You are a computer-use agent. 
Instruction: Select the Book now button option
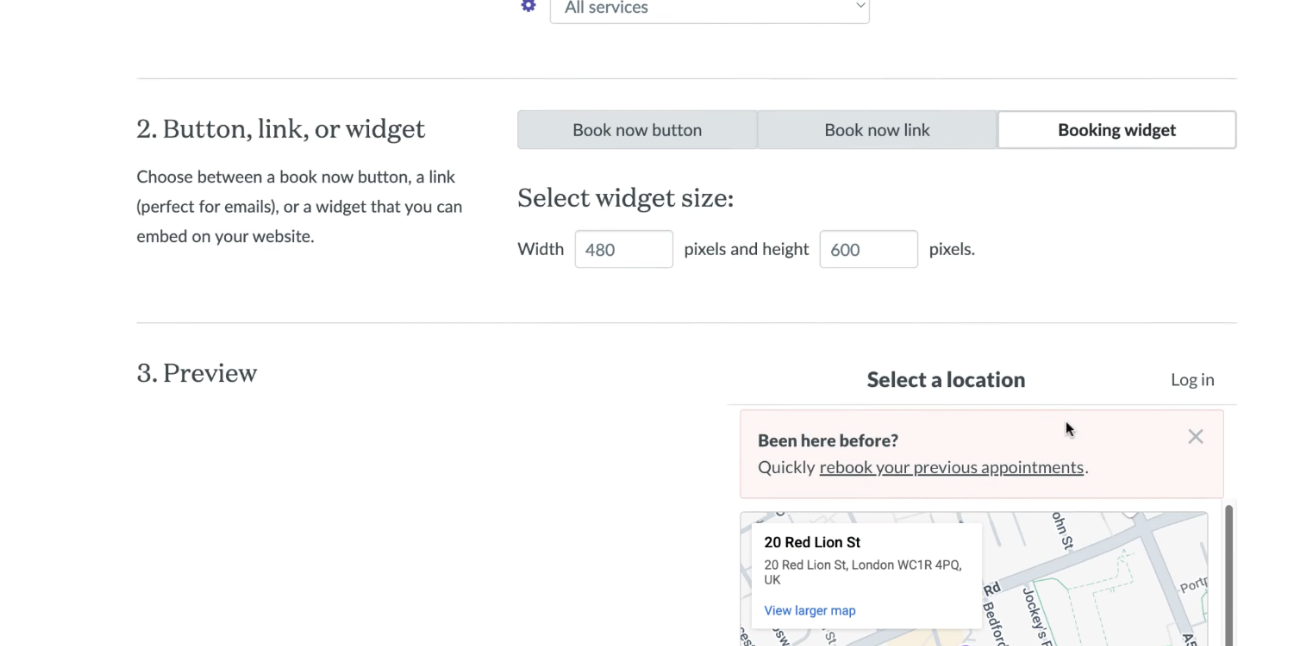[x=637, y=130]
